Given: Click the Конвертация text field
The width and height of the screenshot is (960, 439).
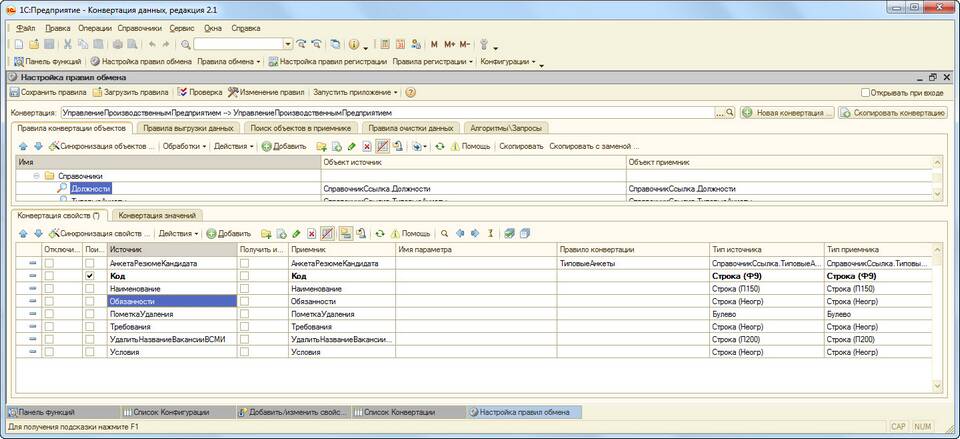Looking at the screenshot, I should point(388,113).
